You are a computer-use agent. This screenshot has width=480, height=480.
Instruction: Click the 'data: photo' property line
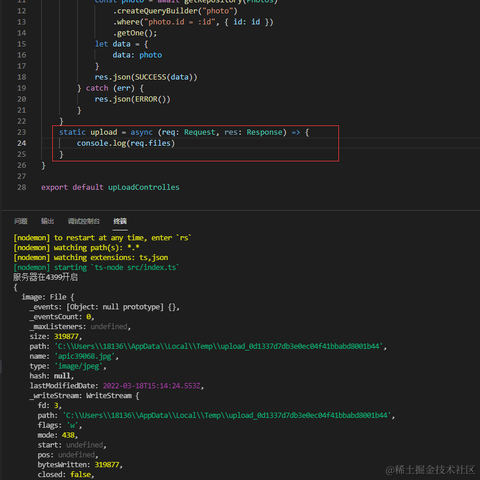pyautogui.click(x=137, y=55)
